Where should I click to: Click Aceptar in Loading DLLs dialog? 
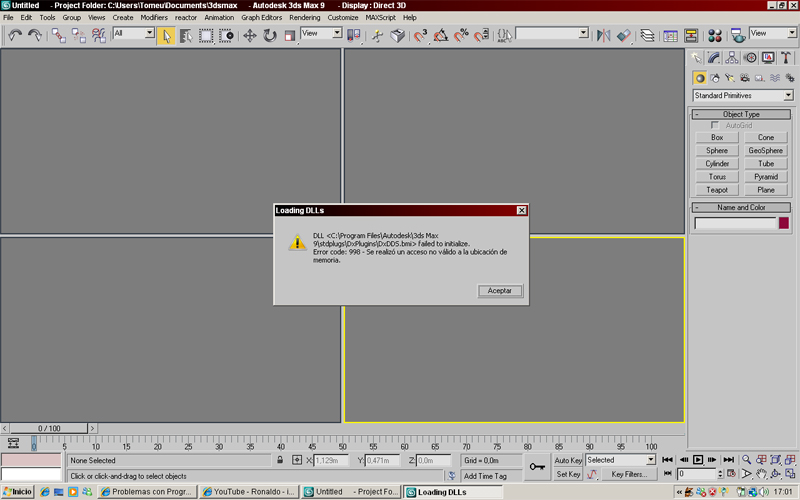500,291
